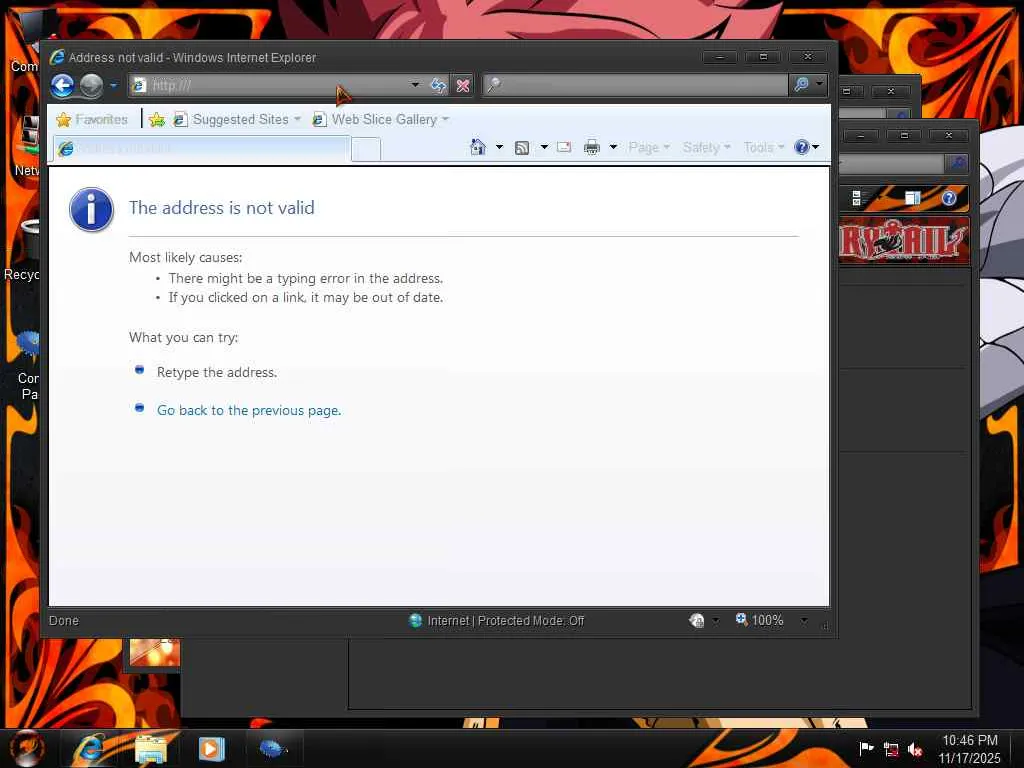Click the Refresh page icon
This screenshot has width=1024, height=768.
point(438,86)
